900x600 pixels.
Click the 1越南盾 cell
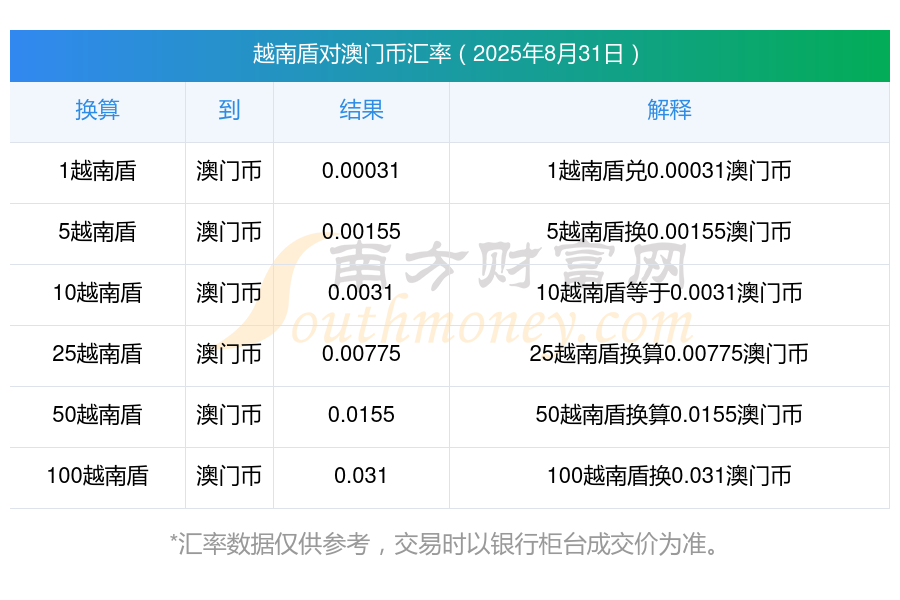click(98, 171)
